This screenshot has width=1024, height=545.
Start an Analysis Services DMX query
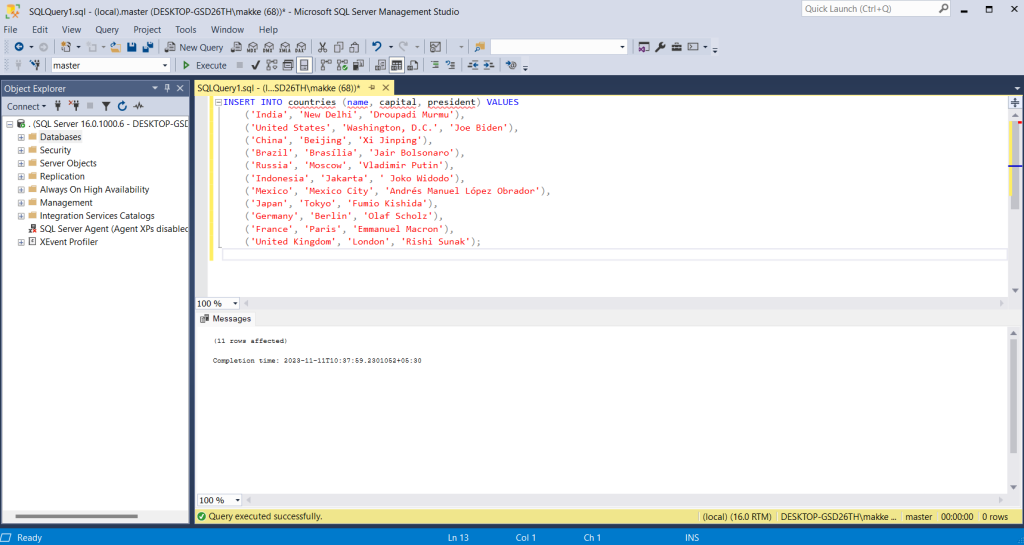(268, 47)
